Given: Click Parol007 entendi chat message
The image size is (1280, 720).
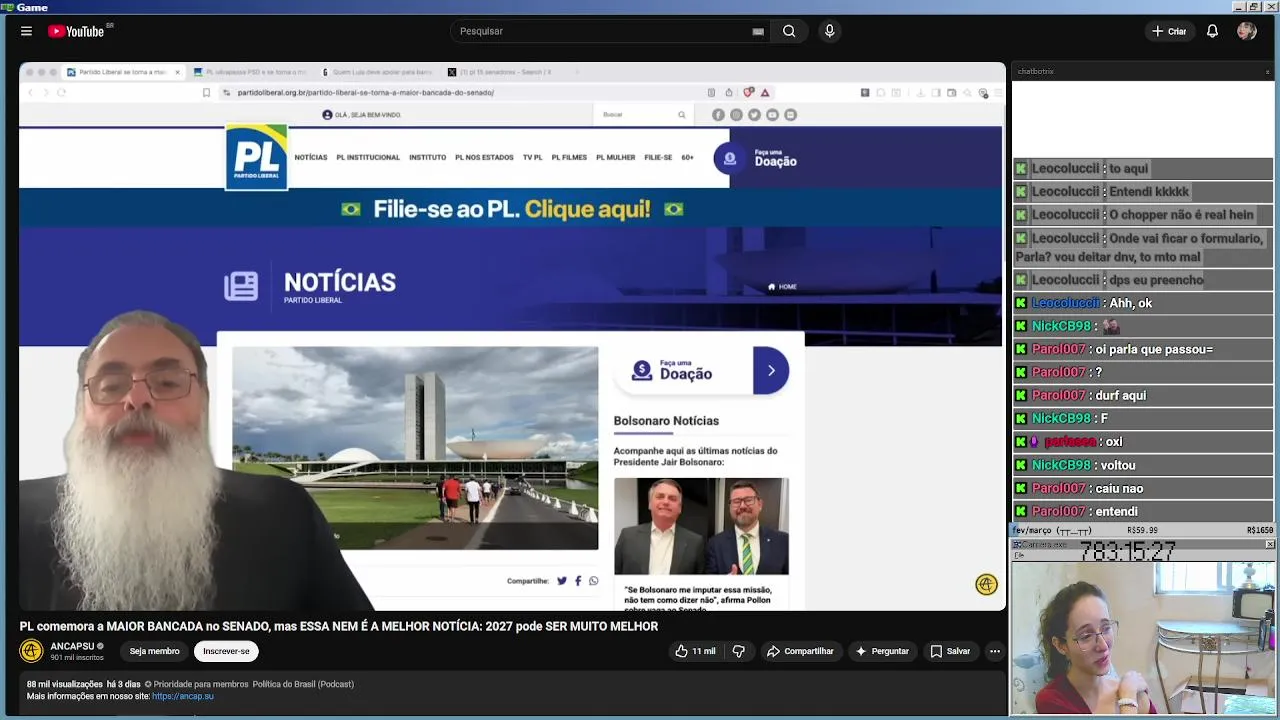Looking at the screenshot, I should coord(1142,511).
